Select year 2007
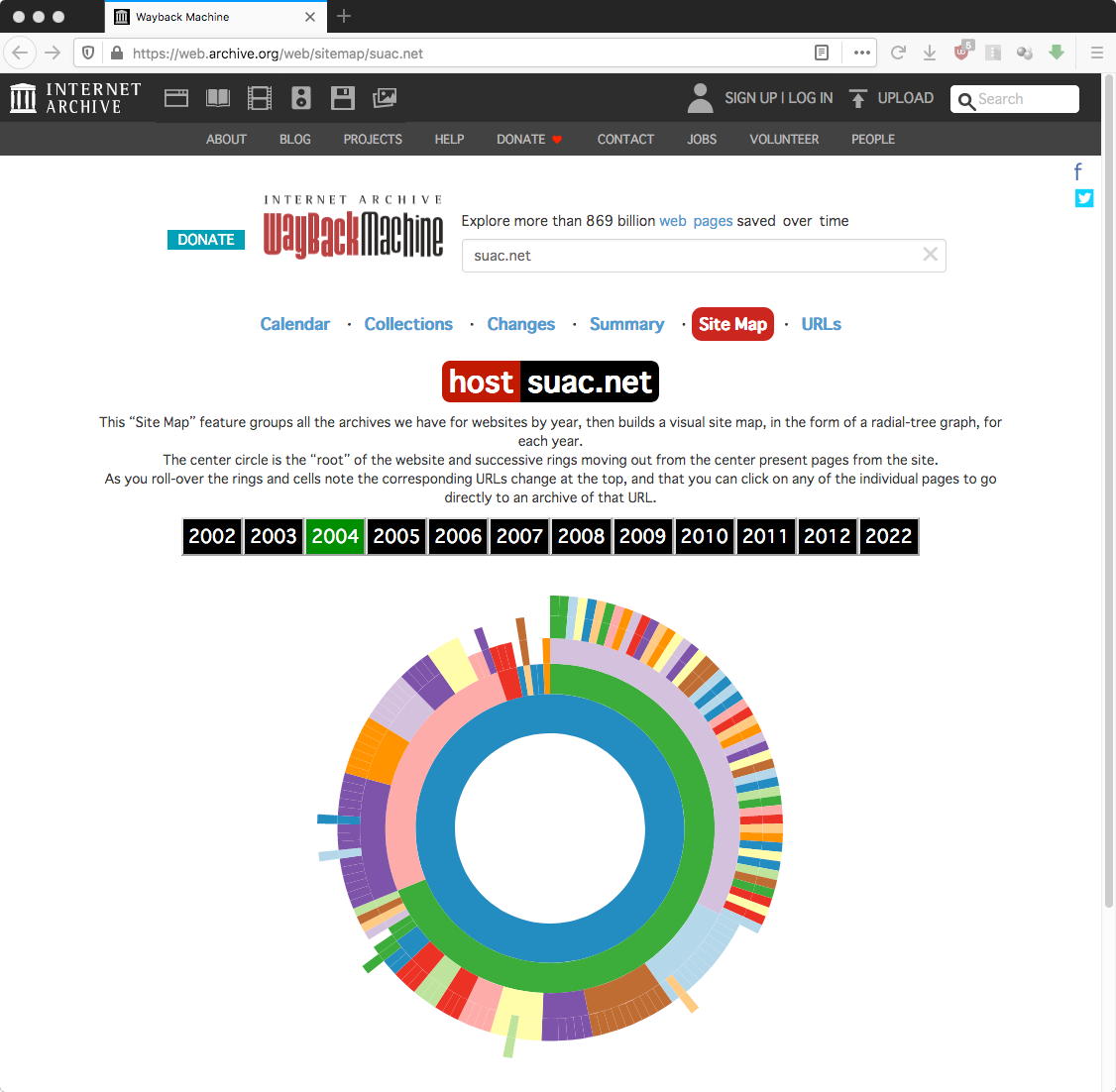This screenshot has height=1092, width=1116. [x=519, y=536]
